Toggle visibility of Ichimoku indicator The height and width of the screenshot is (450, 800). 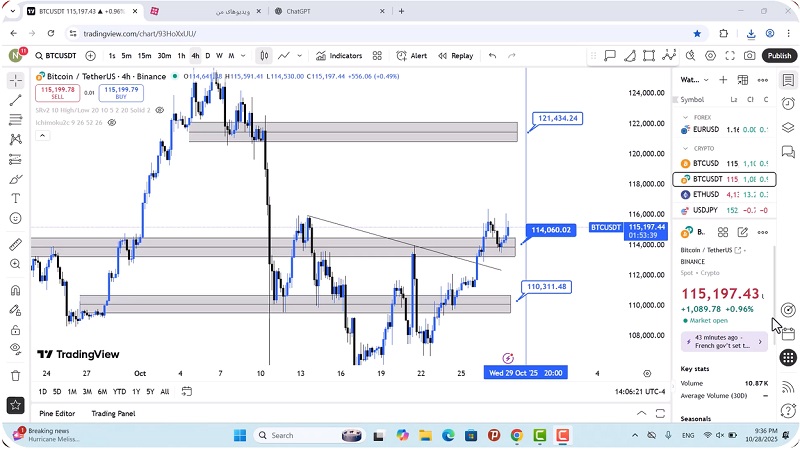(x=111, y=122)
